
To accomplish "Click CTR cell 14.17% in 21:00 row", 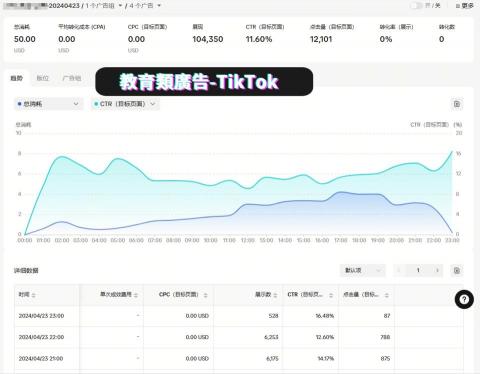I will pos(325,358).
